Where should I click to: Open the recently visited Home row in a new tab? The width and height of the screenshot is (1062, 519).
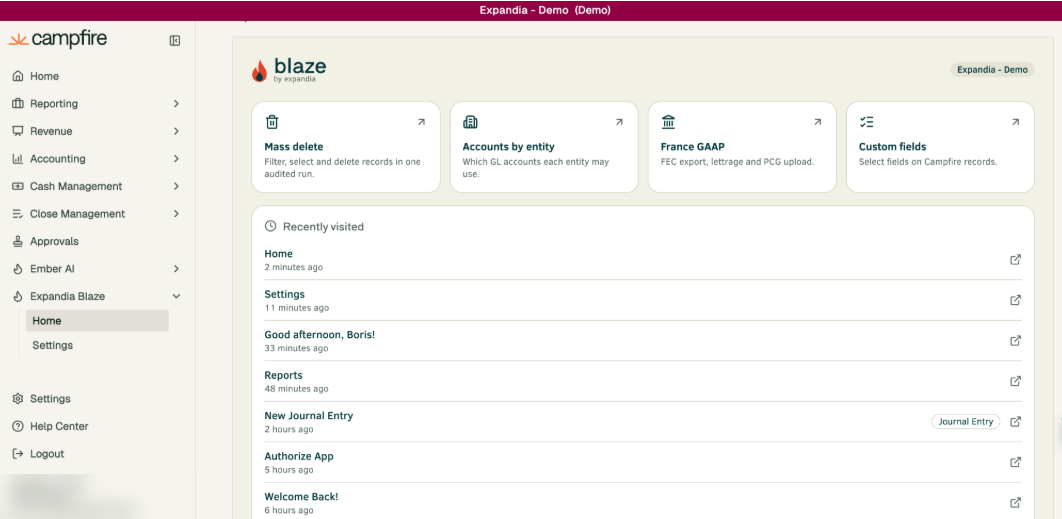1015,260
